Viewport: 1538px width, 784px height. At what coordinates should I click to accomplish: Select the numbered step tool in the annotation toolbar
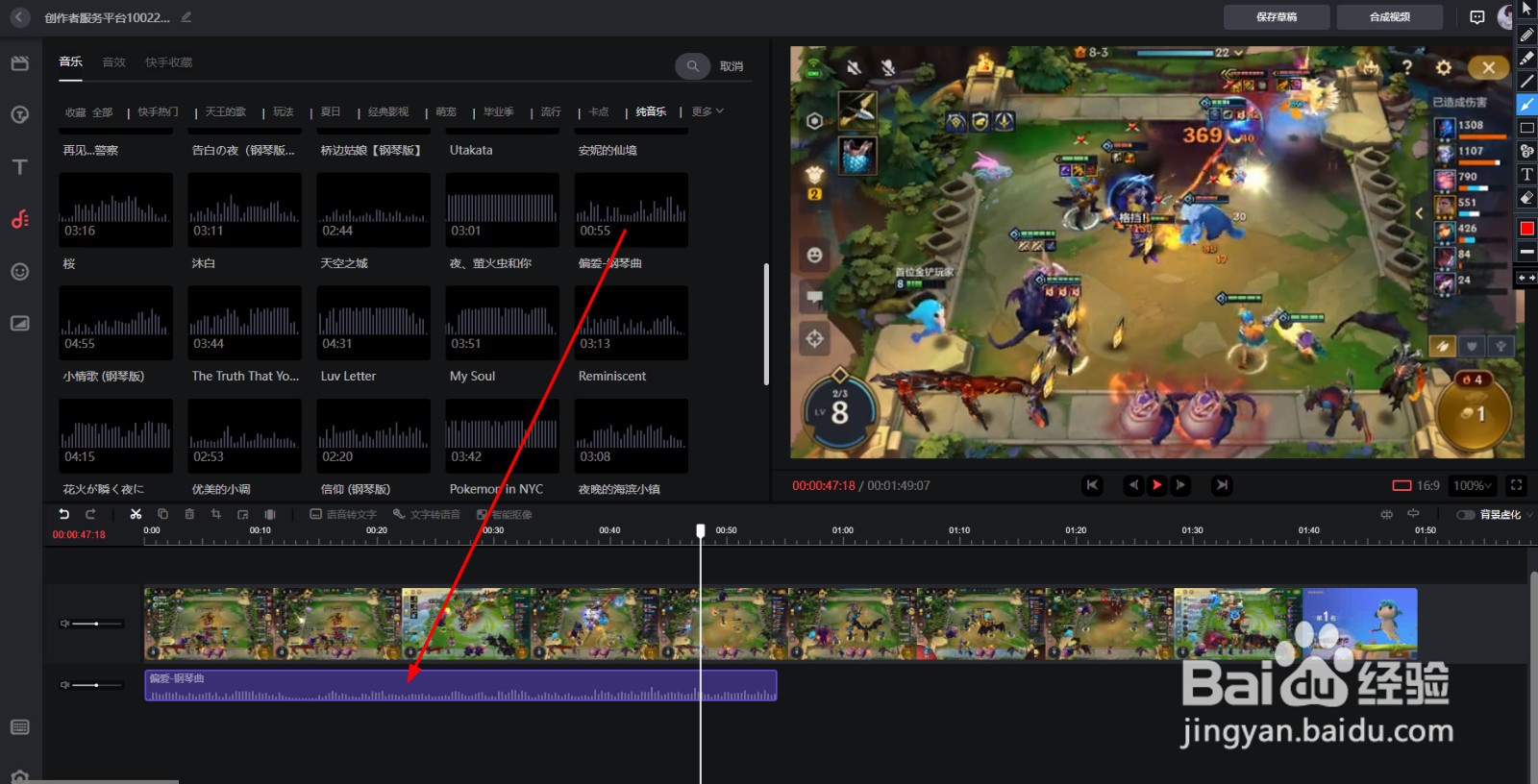pyautogui.click(x=1526, y=151)
